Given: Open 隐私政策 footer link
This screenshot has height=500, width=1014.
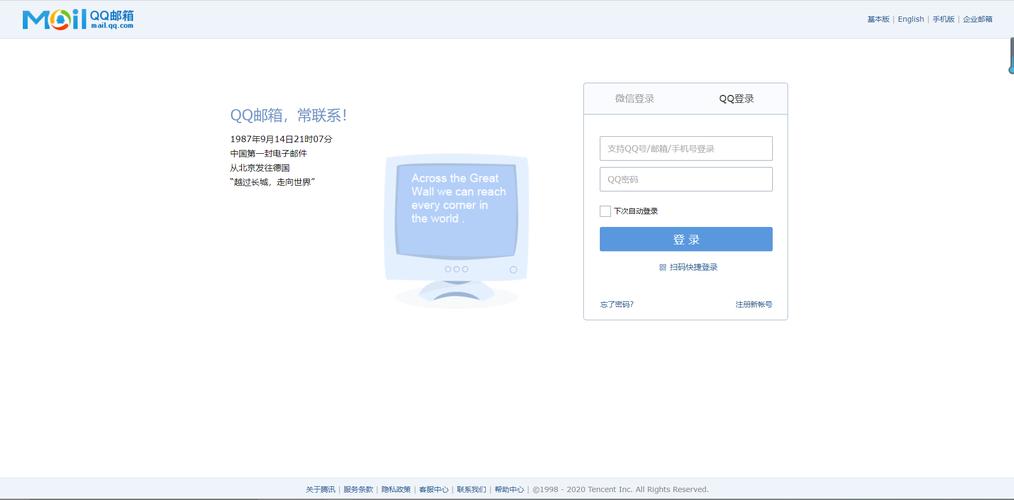Looking at the screenshot, I should 396,490.
